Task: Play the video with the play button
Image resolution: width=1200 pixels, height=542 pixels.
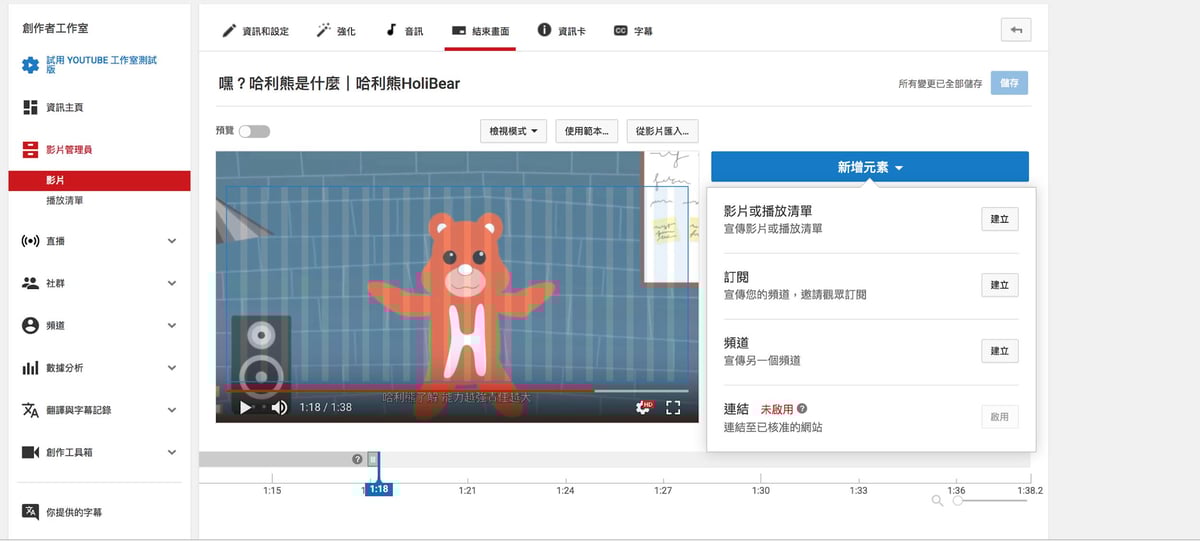Action: pos(245,407)
